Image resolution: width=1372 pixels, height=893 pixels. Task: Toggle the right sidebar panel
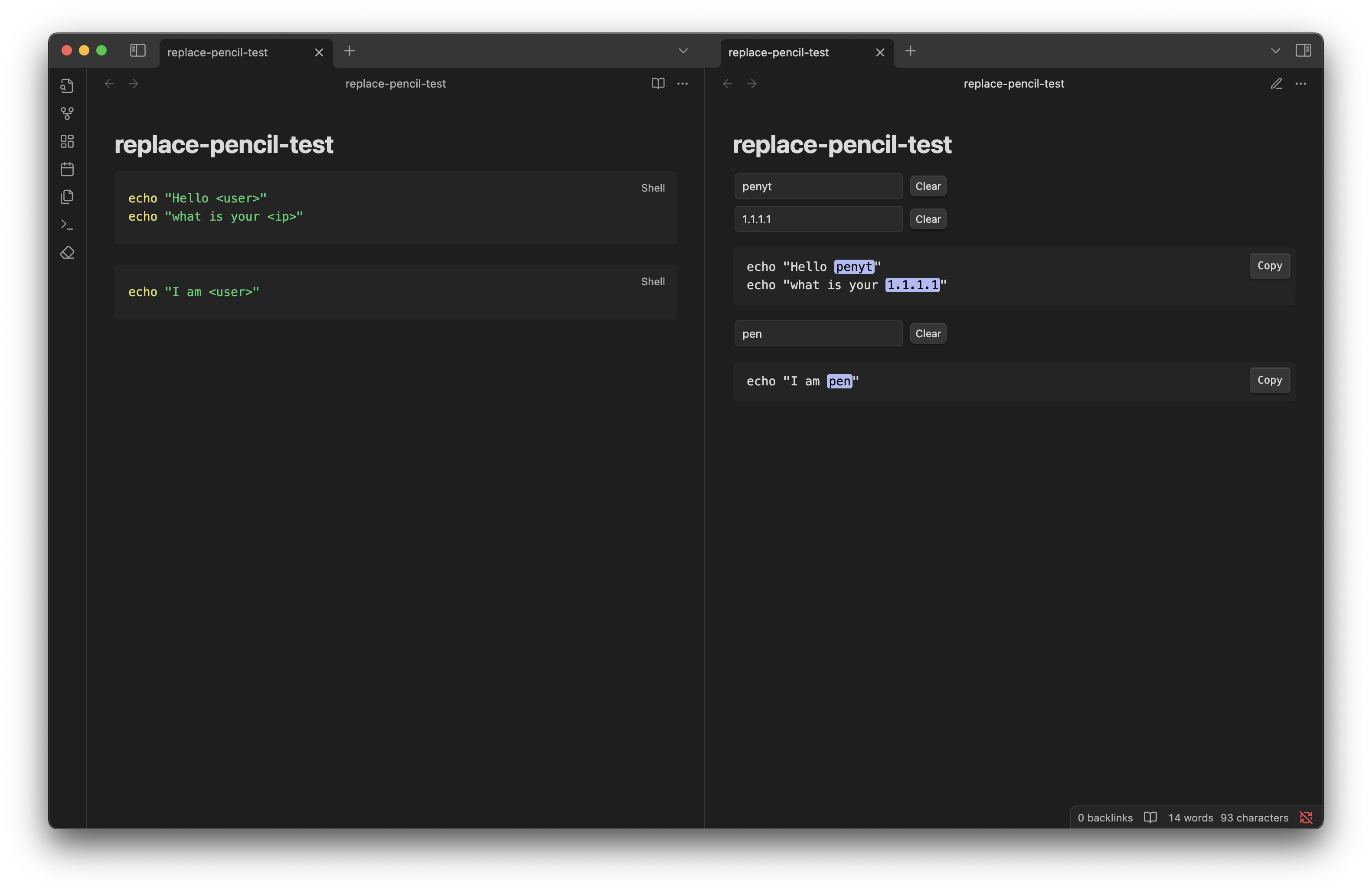coord(1303,51)
